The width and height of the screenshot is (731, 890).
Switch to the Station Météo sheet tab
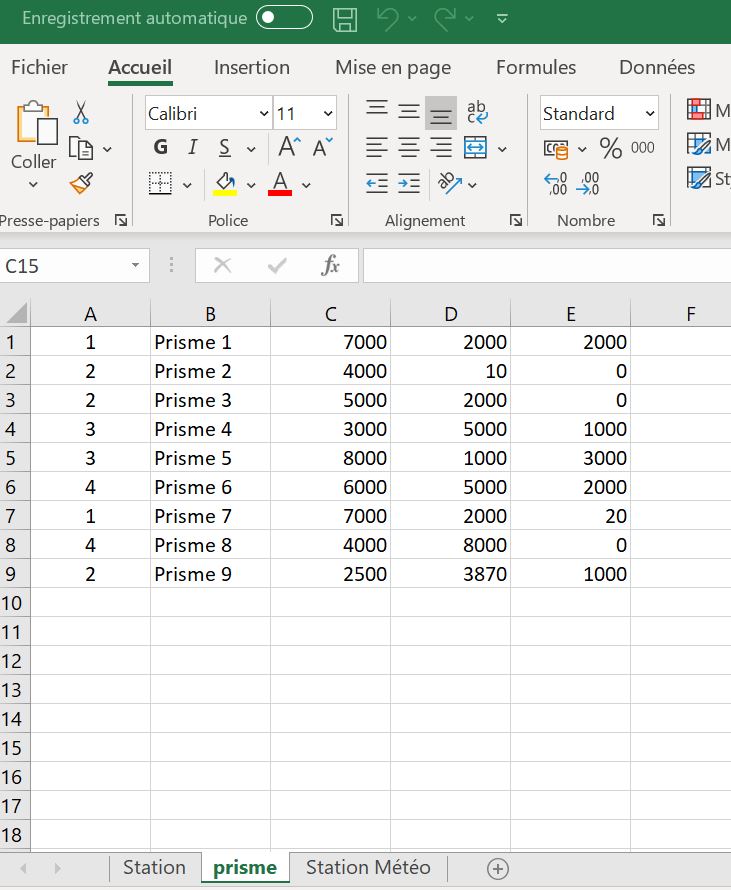(368, 867)
